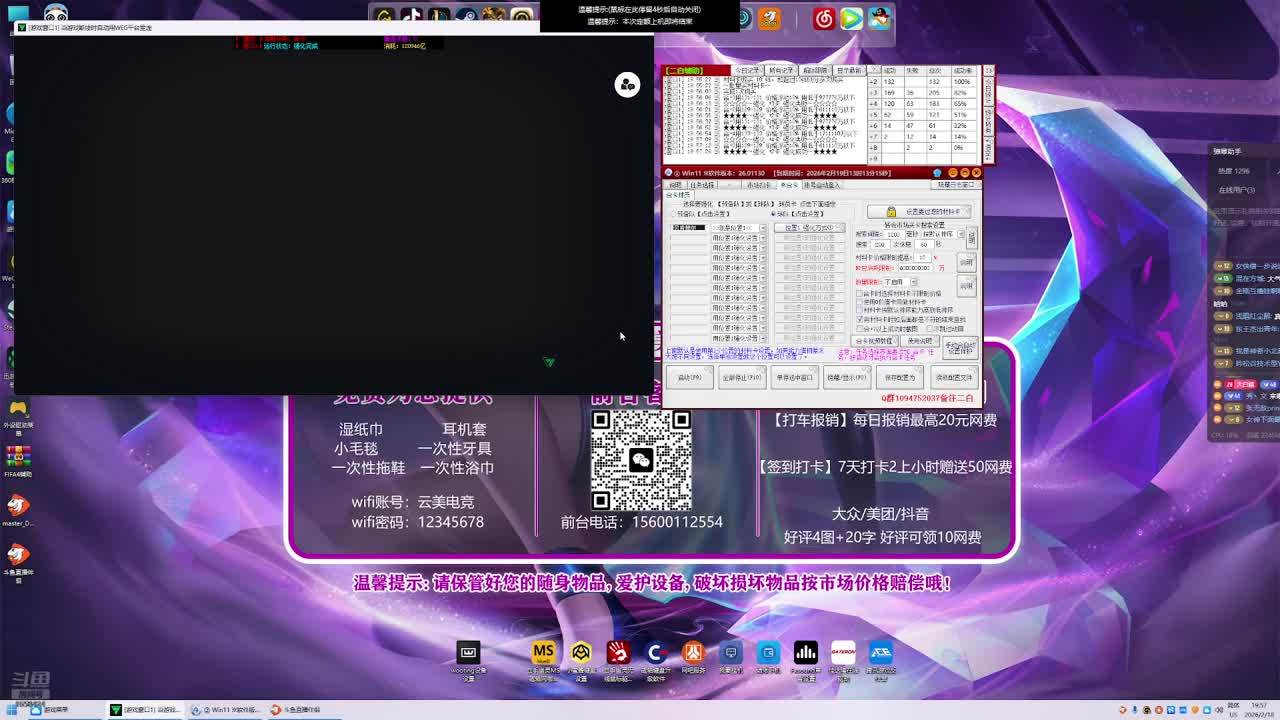Click the round user chat icon in game window
The image size is (1280, 720).
coord(627,85)
